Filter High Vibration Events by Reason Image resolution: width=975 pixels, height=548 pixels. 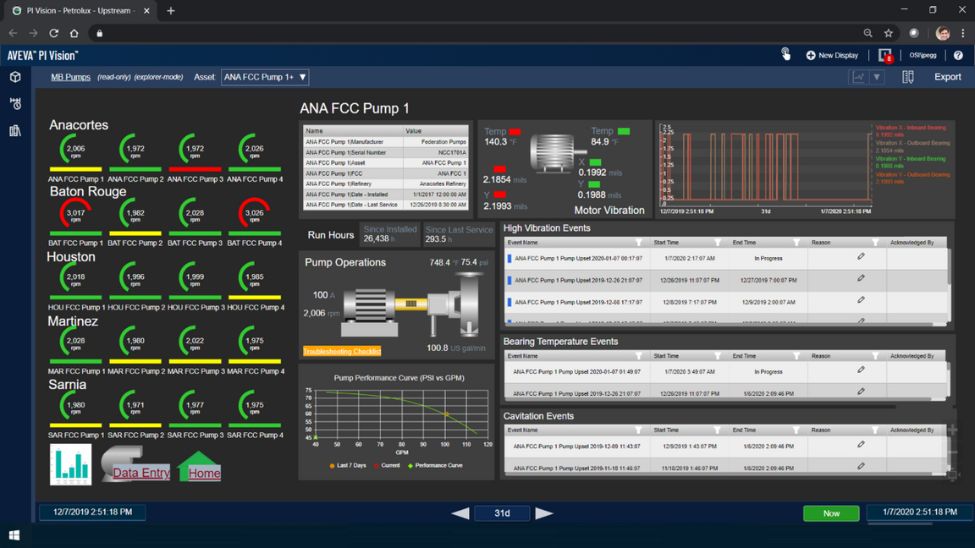pos(876,243)
